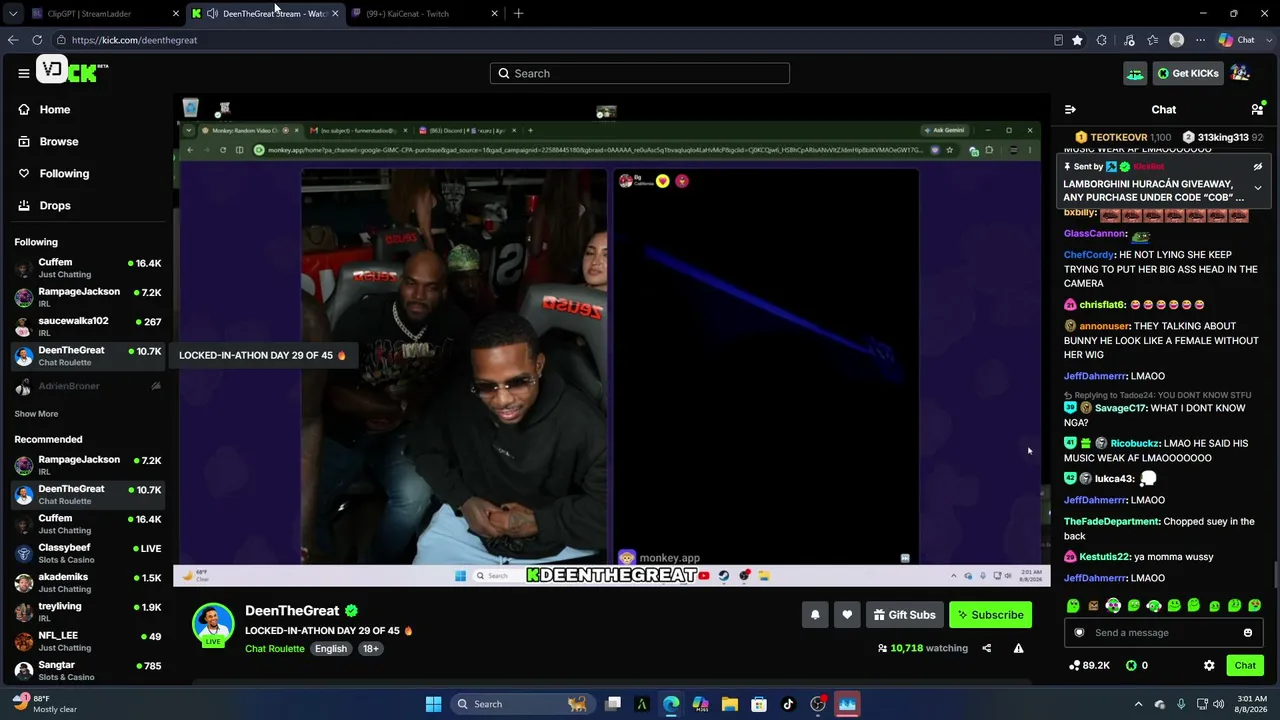Switch to the ClipGPT StreamLadder tab
Screen dimensions: 1280x720
click(x=106, y=14)
